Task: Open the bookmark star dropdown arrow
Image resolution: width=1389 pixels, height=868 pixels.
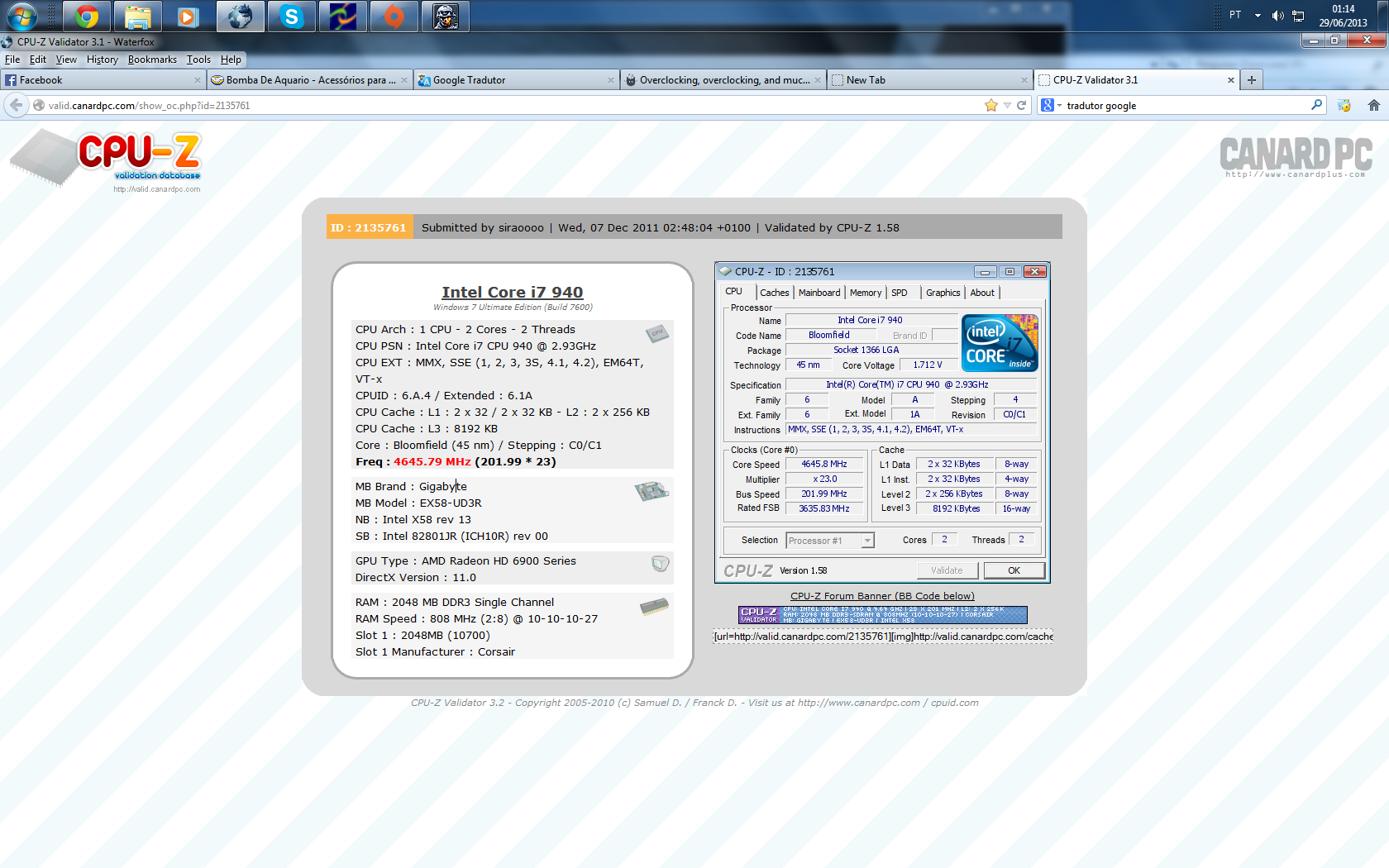Action: coord(1007,105)
